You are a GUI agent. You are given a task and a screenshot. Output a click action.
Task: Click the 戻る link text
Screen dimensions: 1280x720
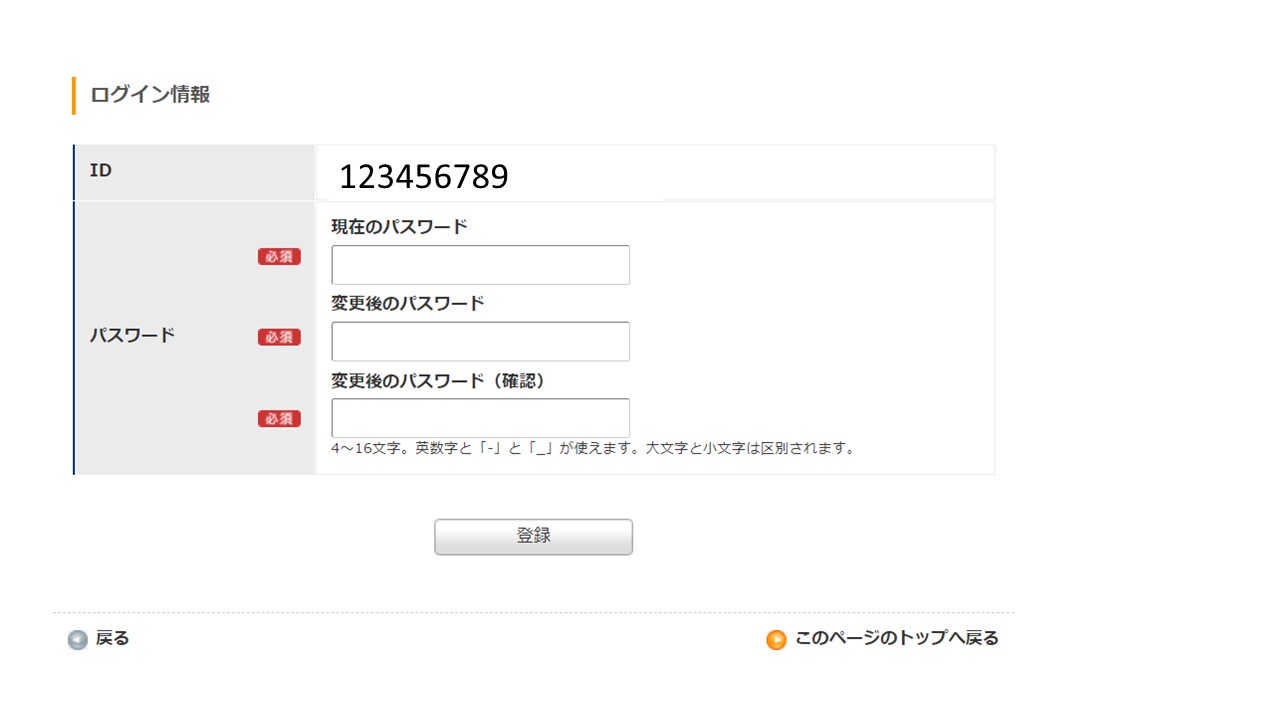click(112, 638)
